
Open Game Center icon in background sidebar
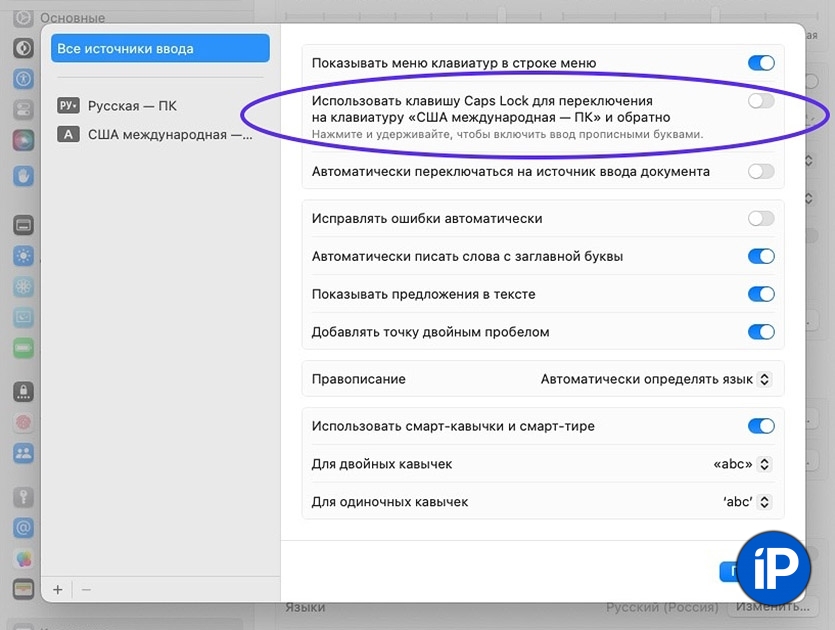(23, 559)
